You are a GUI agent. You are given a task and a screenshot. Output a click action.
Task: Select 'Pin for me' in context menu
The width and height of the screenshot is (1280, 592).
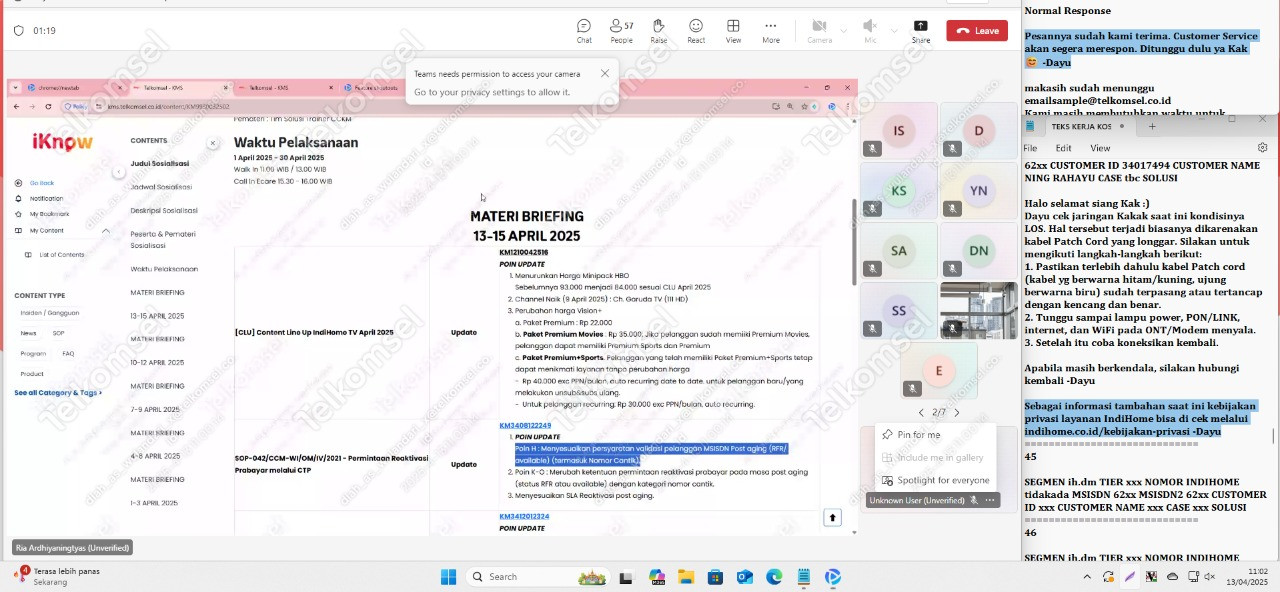pyautogui.click(x=935, y=435)
